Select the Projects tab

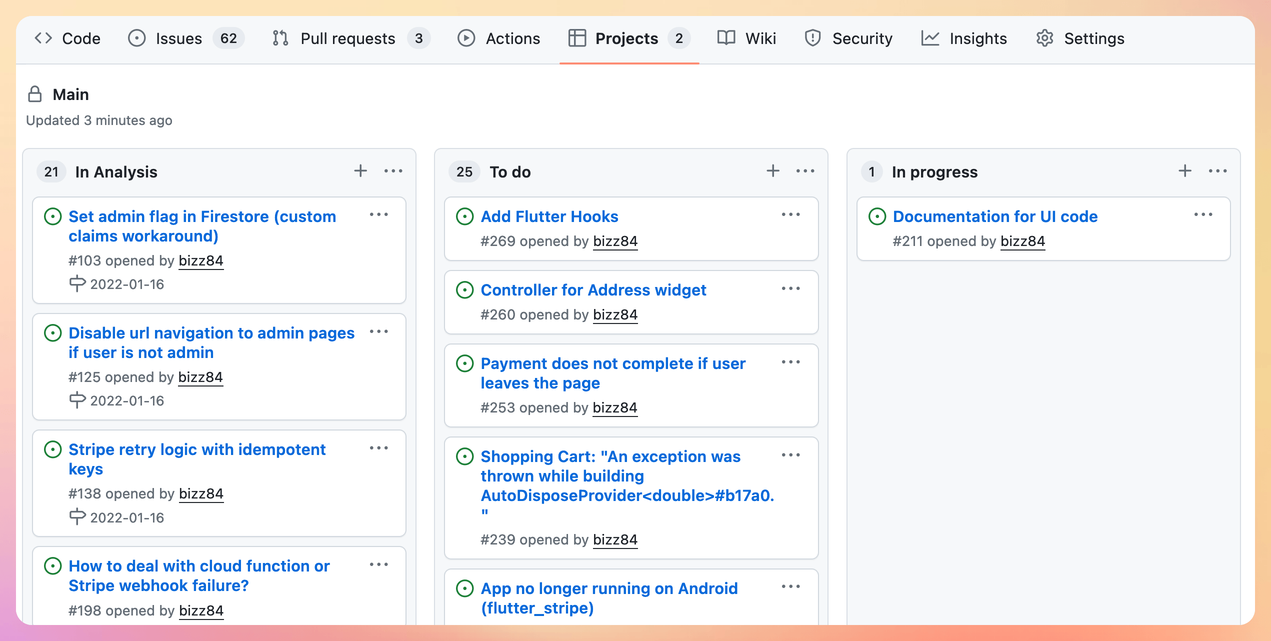[x=629, y=38]
